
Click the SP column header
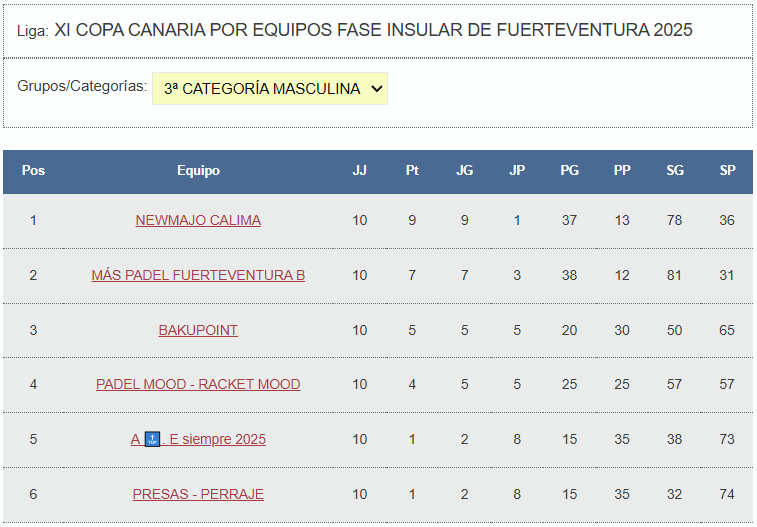[727, 171]
